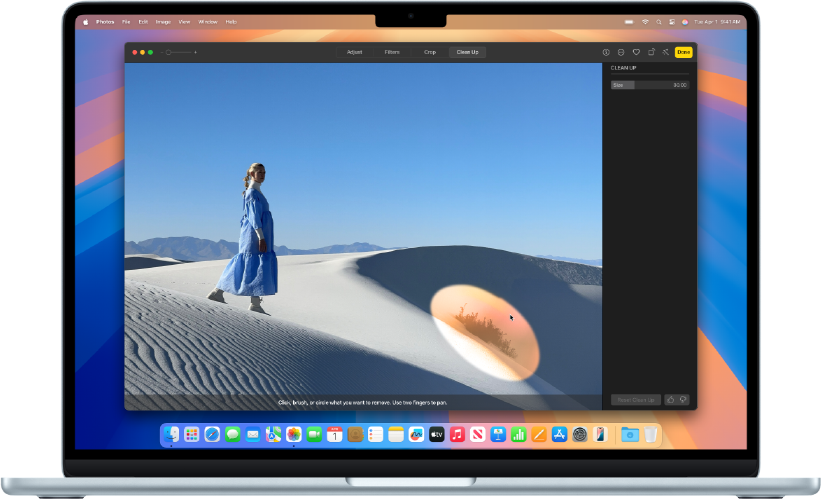Open Freeform from the dock
This screenshot has width=821, height=499.
point(416,434)
